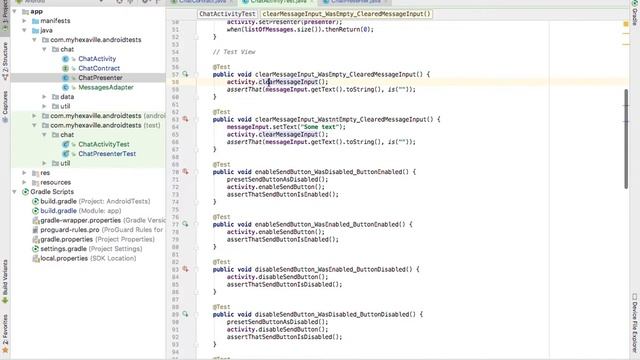
Task: Collapse the com.myhexaville.androidtests (test) package arrow
Action: pos(35,125)
